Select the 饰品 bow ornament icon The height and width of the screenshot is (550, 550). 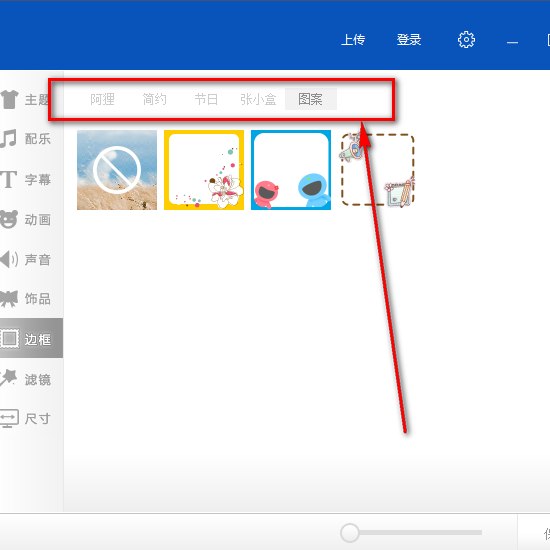pos(9,299)
